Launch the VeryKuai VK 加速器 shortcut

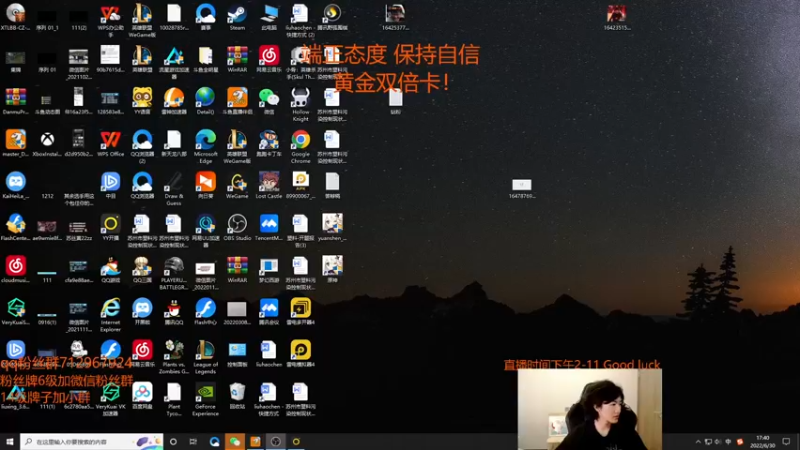[x=110, y=399]
